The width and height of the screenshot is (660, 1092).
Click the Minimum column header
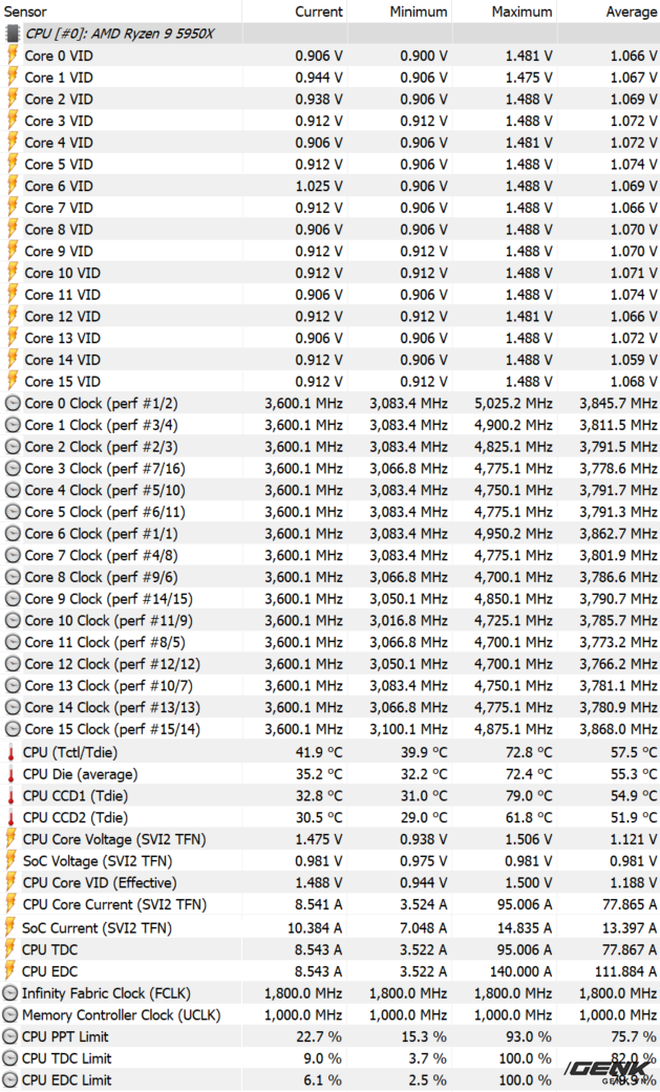418,11
